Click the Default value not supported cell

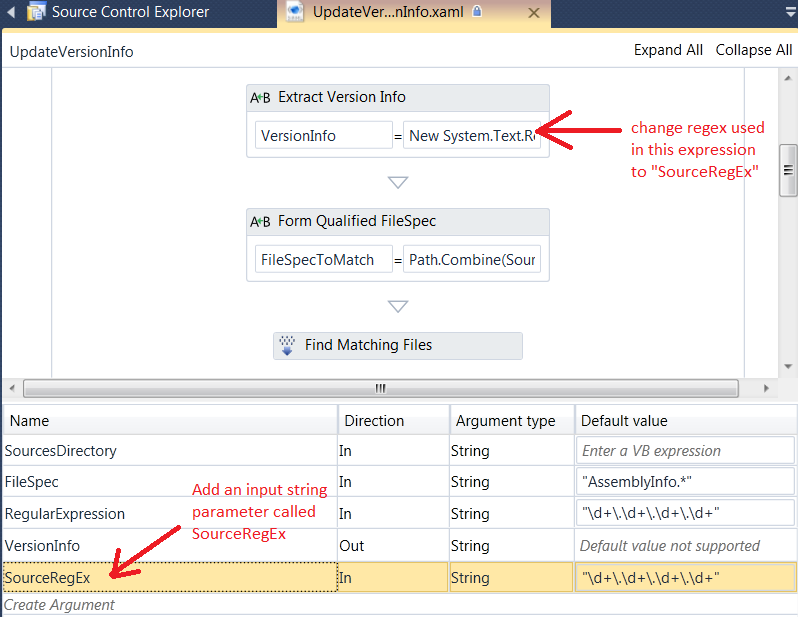pyautogui.click(x=685, y=546)
